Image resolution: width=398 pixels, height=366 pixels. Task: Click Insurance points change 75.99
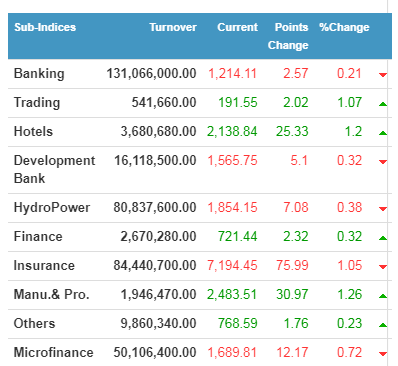pyautogui.click(x=292, y=266)
